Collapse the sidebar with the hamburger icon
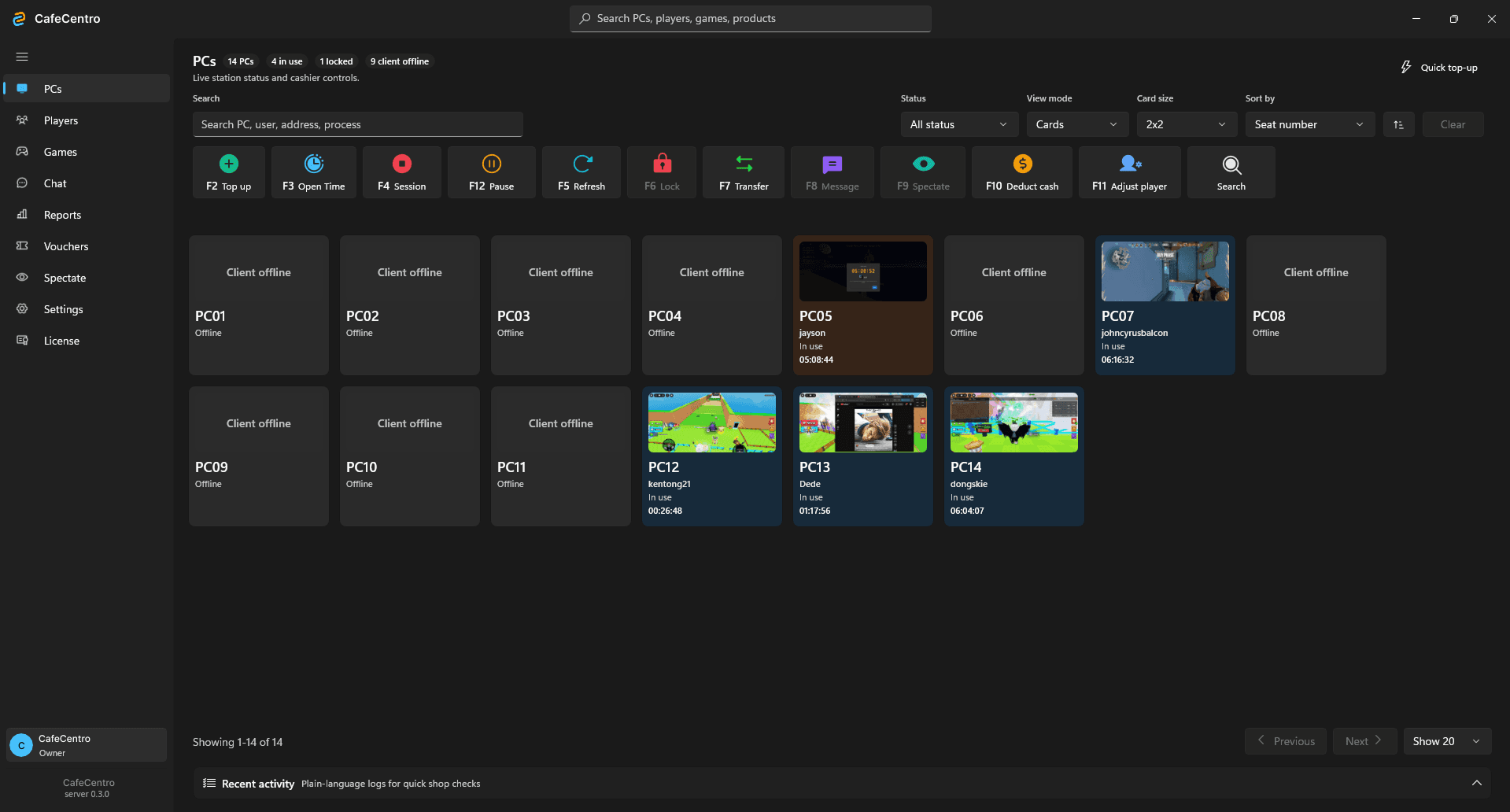This screenshot has width=1510, height=812. coord(22,57)
